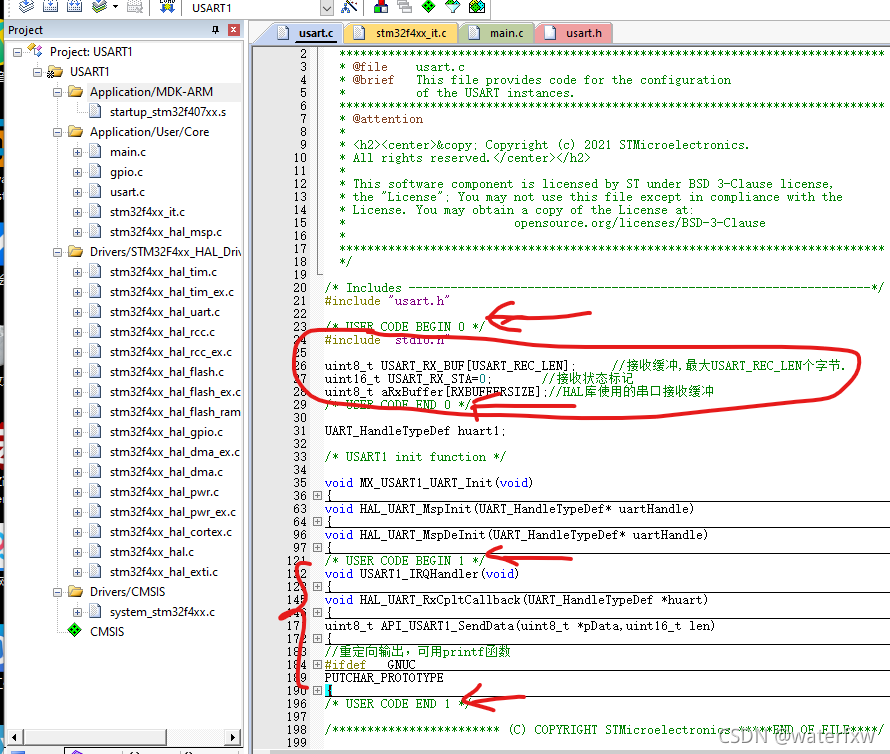Click the Select Software Packs icon
The height and width of the screenshot is (754, 890).
click(x=452, y=7)
